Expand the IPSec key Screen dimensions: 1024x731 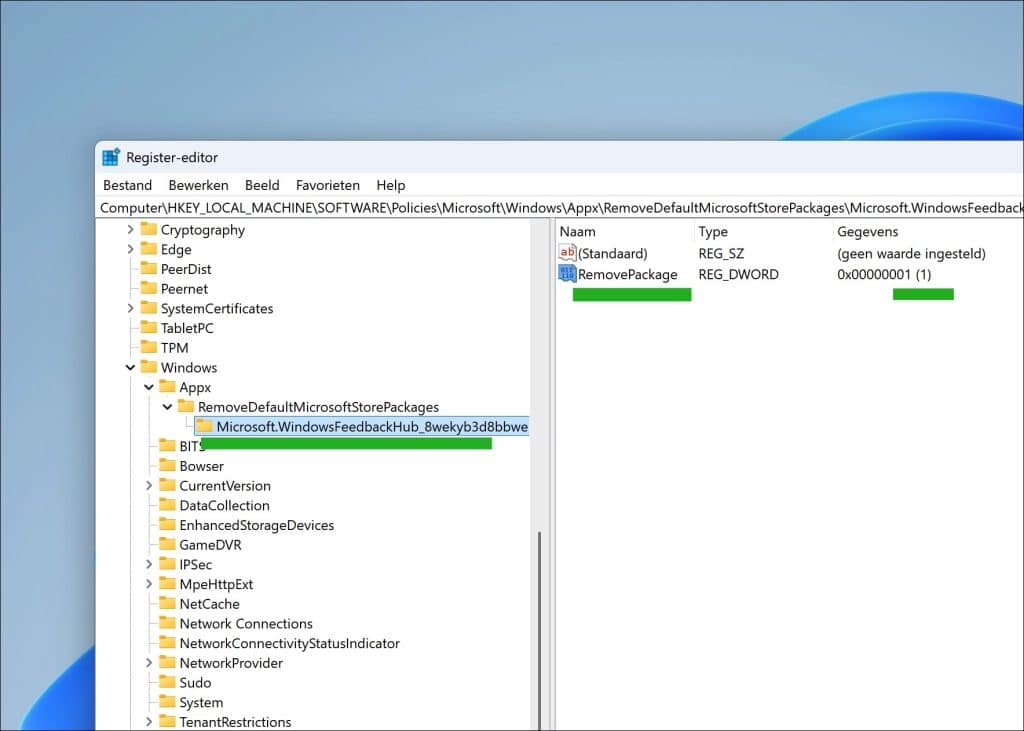click(x=149, y=564)
